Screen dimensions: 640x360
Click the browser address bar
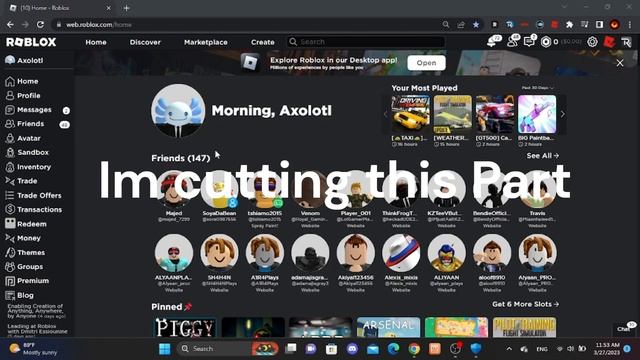(x=249, y=25)
